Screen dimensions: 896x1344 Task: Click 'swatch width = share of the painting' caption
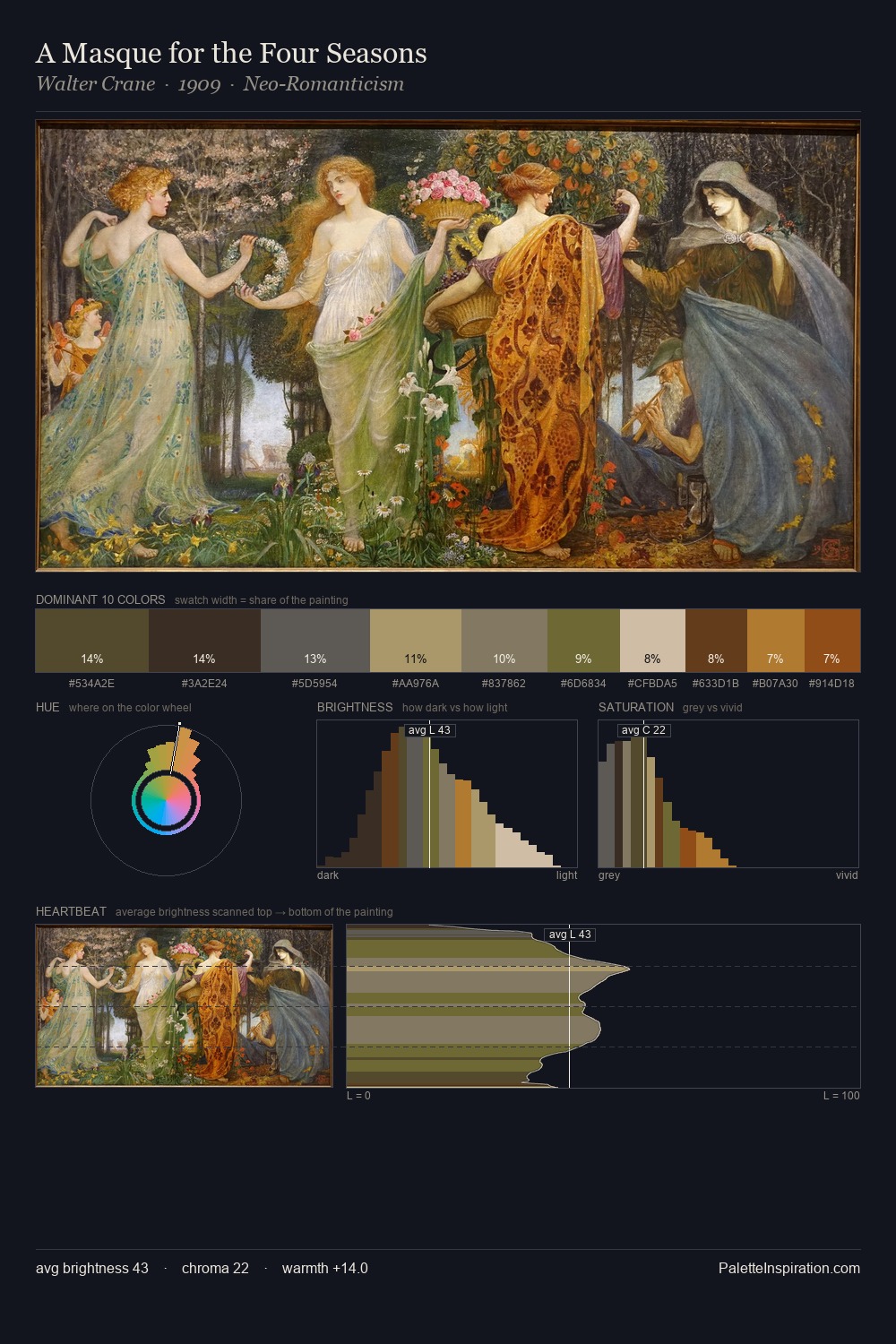(262, 600)
